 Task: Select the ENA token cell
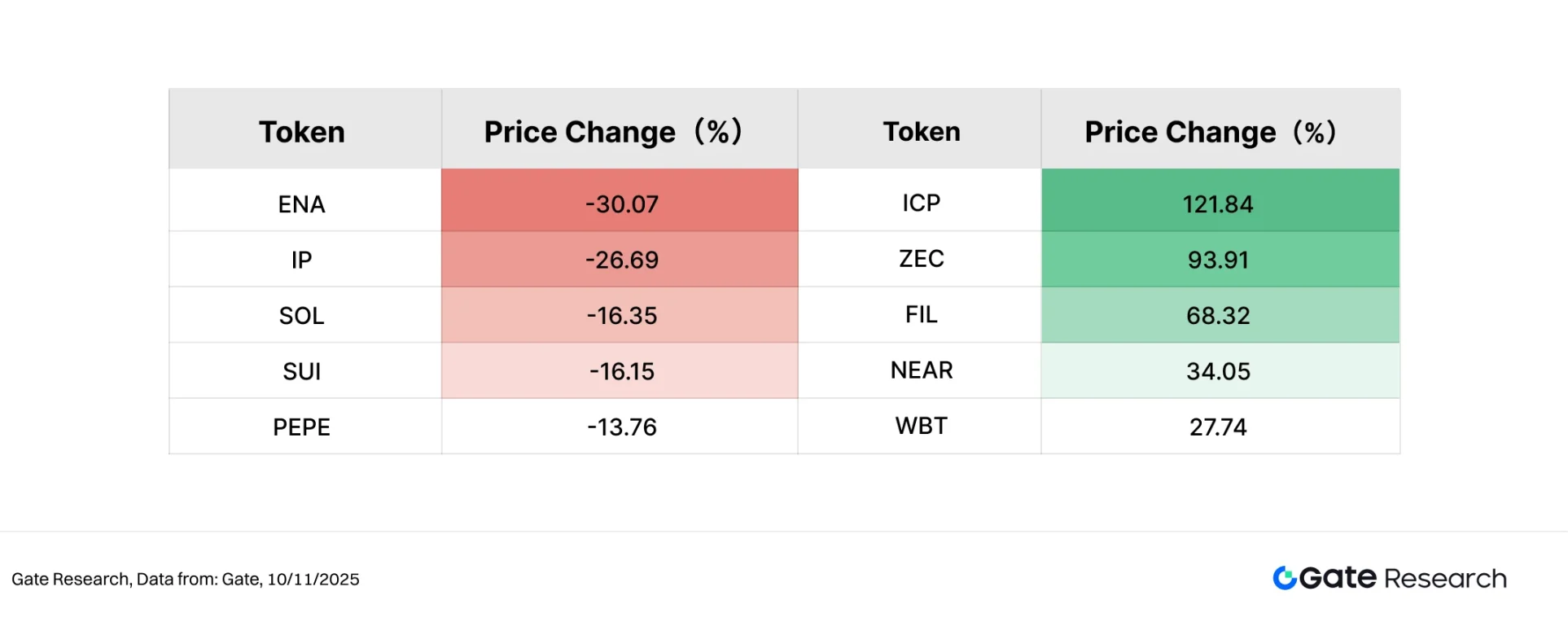tap(302, 204)
